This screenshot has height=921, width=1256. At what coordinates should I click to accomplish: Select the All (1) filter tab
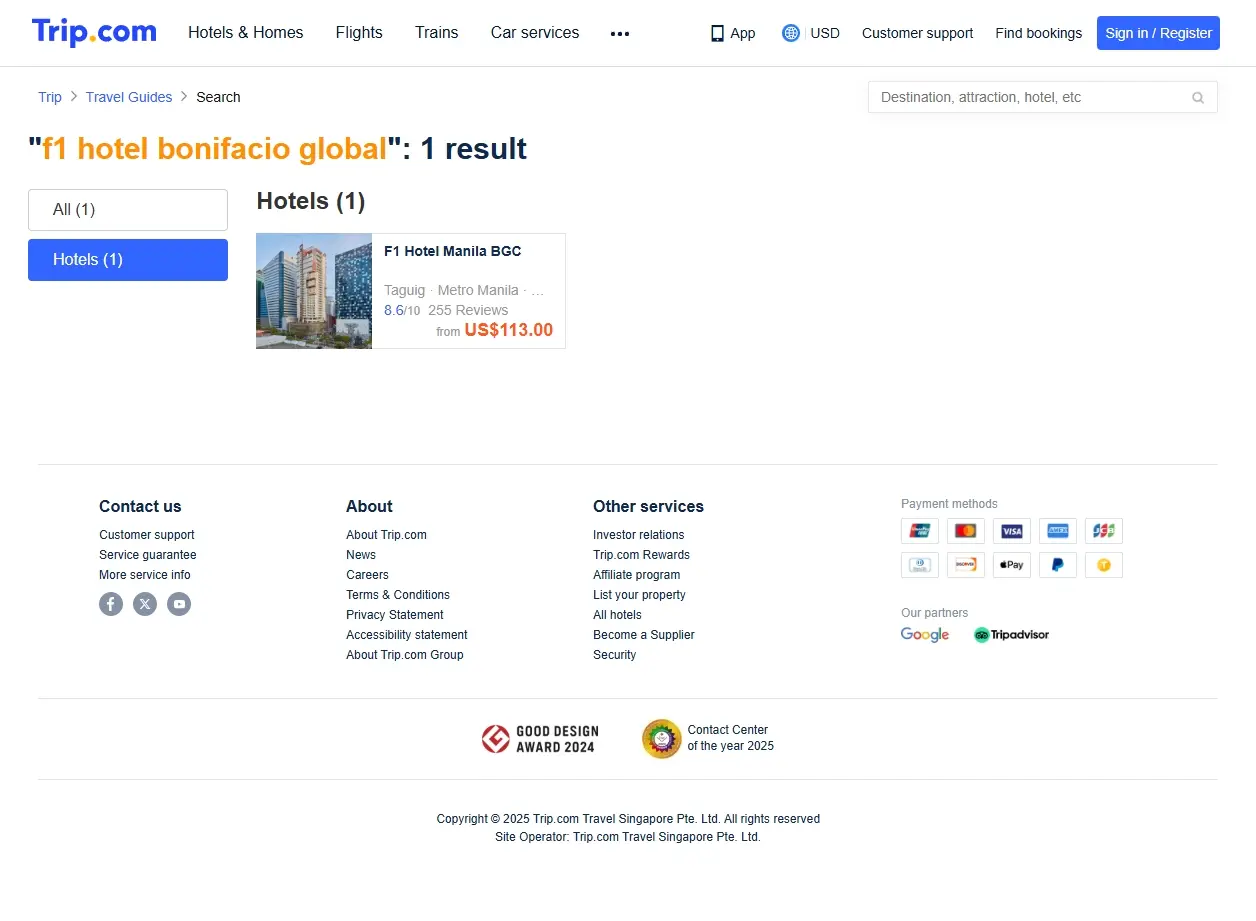(128, 210)
